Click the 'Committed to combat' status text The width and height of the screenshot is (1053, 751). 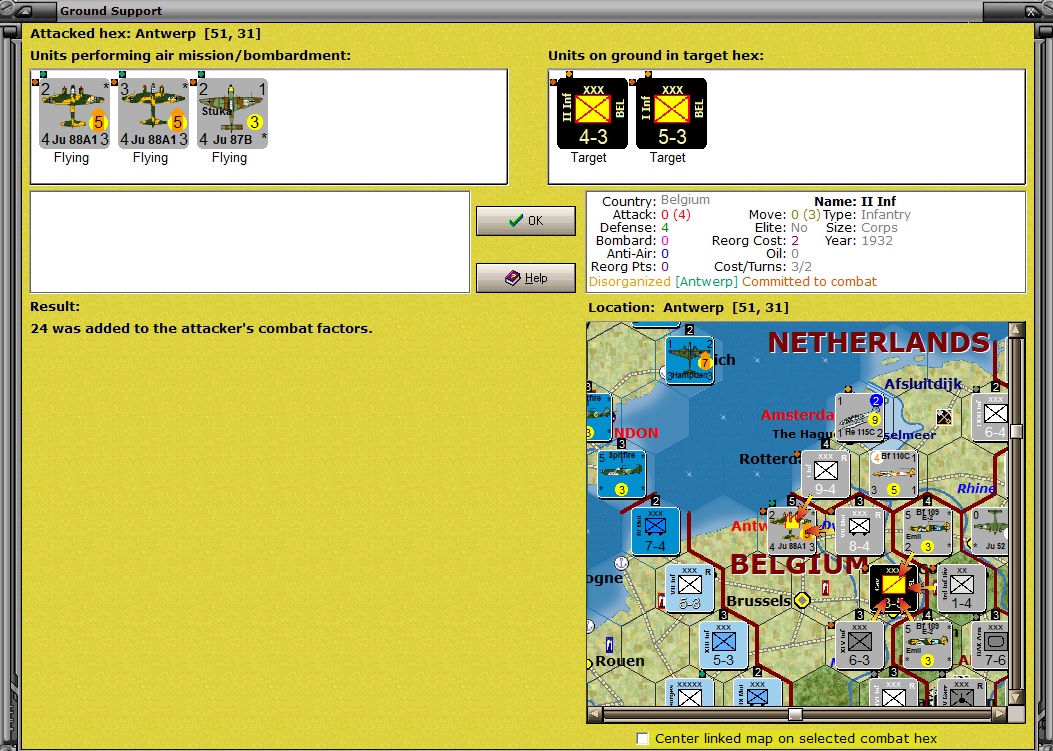(809, 281)
